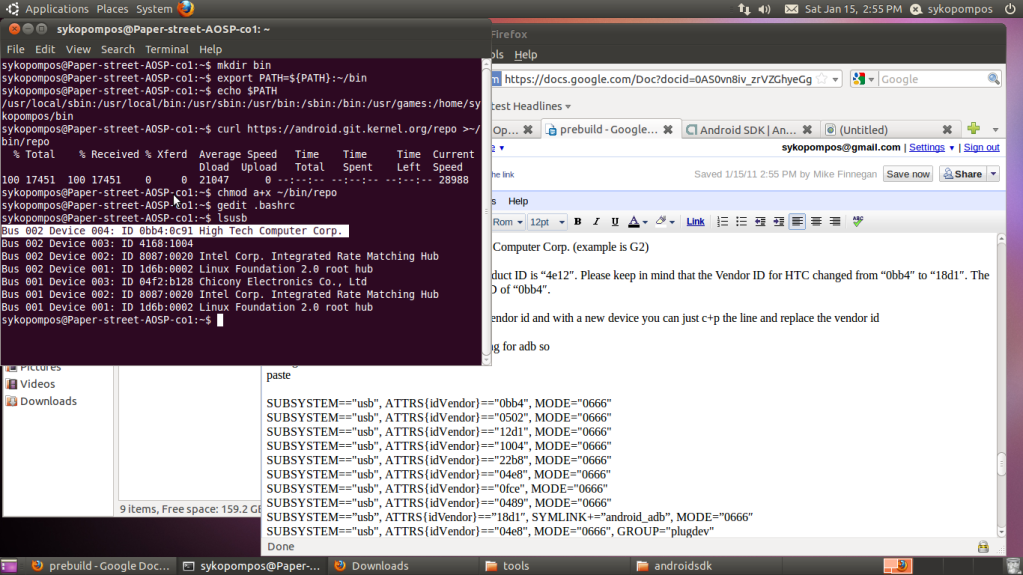
Task: Open the Google Docs Help menu
Action: coord(518,201)
